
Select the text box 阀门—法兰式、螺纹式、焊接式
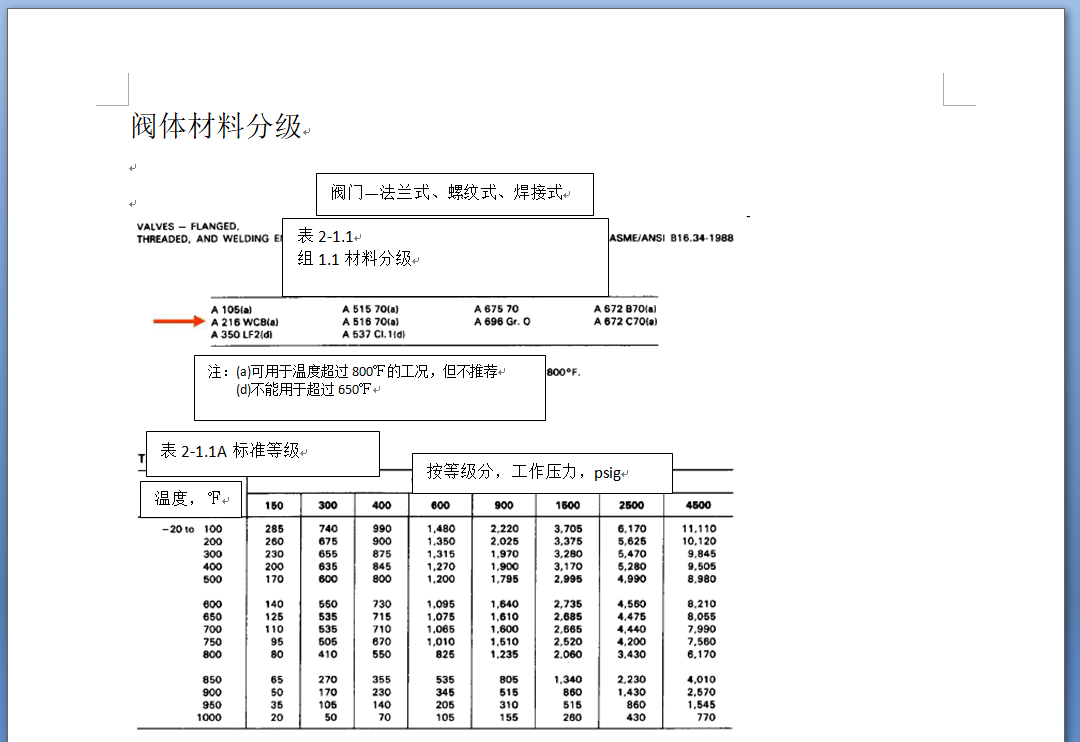[x=455, y=194]
